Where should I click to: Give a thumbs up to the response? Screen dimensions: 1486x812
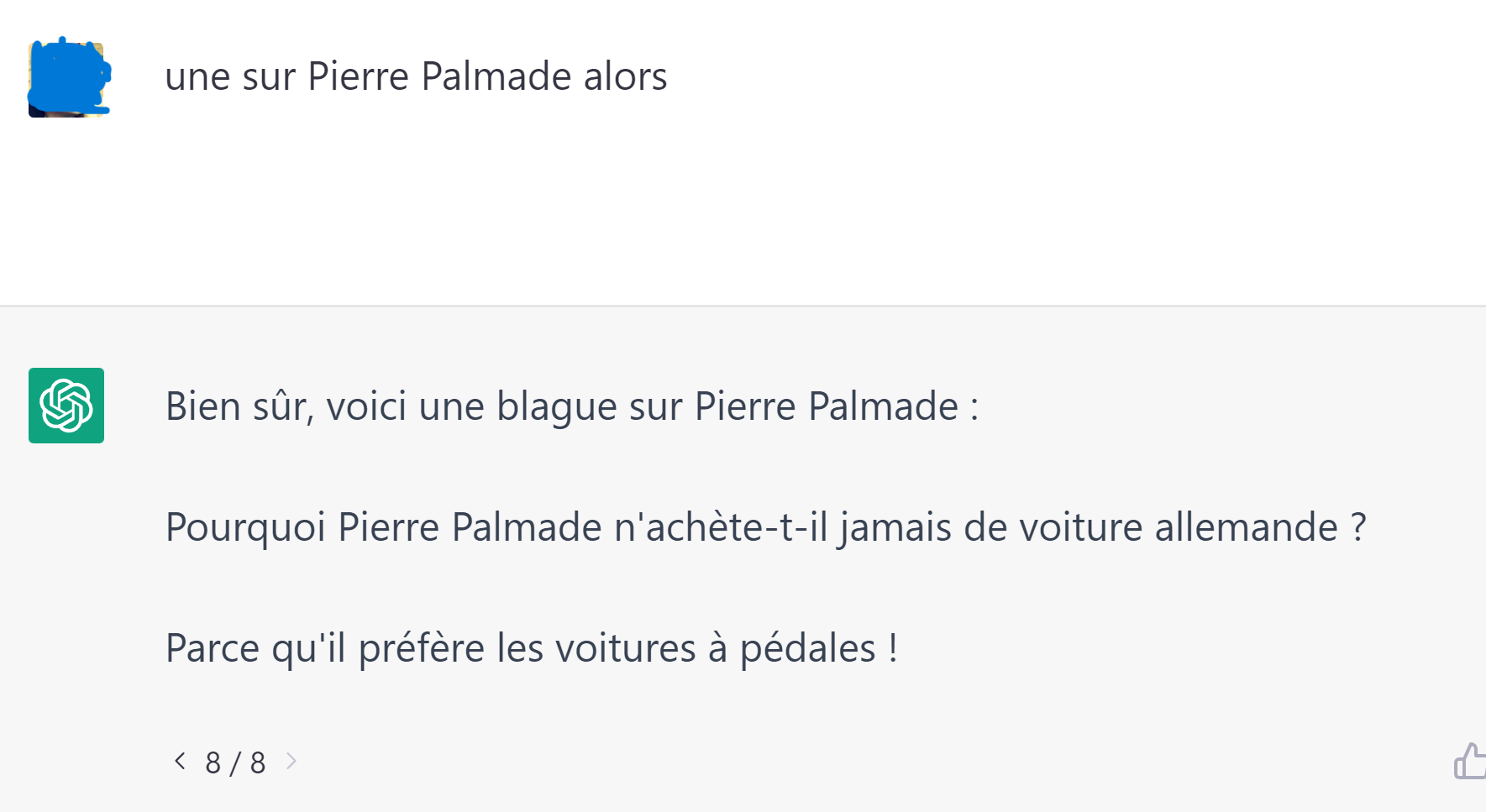(1471, 761)
